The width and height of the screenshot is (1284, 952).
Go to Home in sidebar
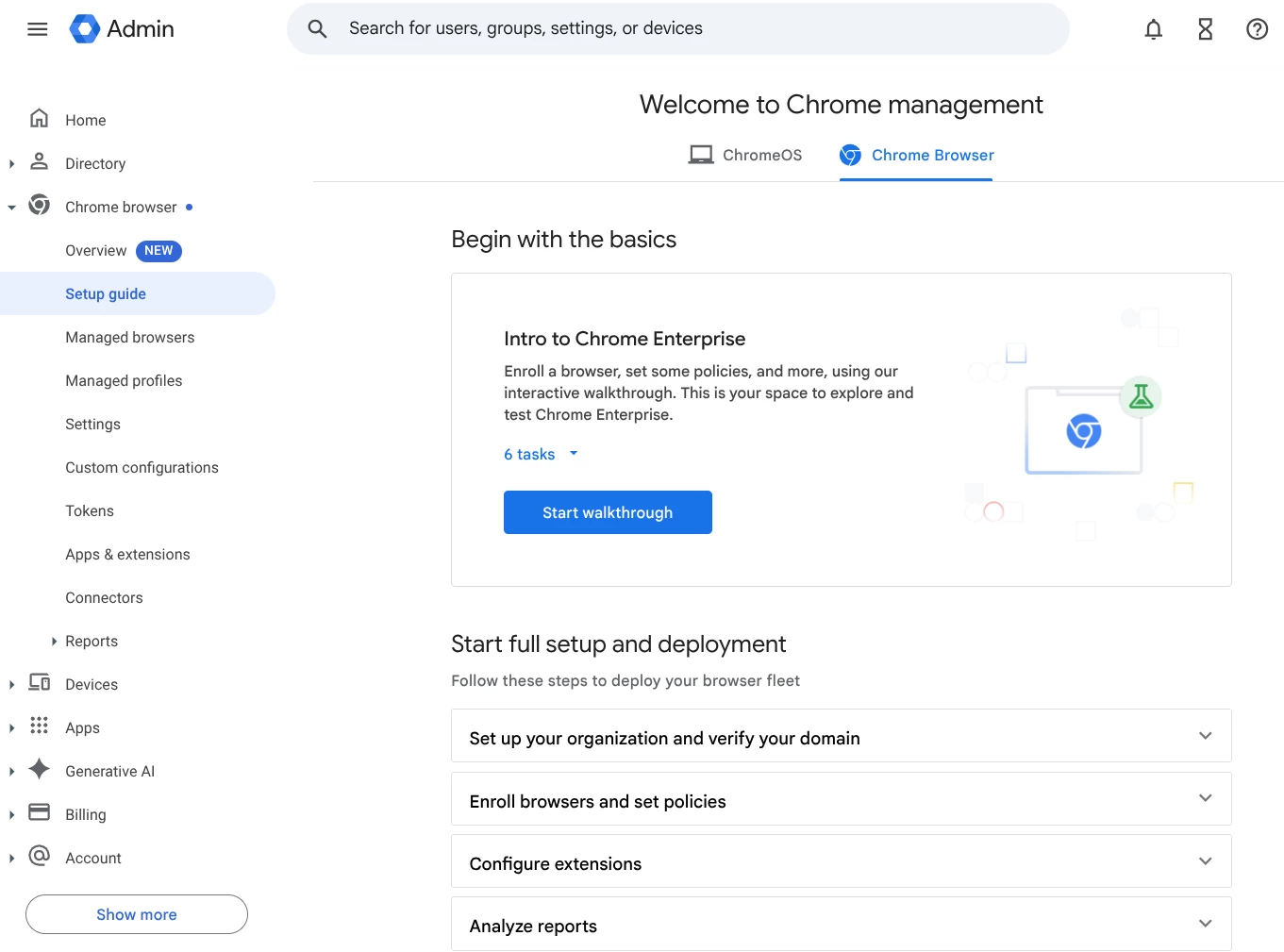click(86, 121)
